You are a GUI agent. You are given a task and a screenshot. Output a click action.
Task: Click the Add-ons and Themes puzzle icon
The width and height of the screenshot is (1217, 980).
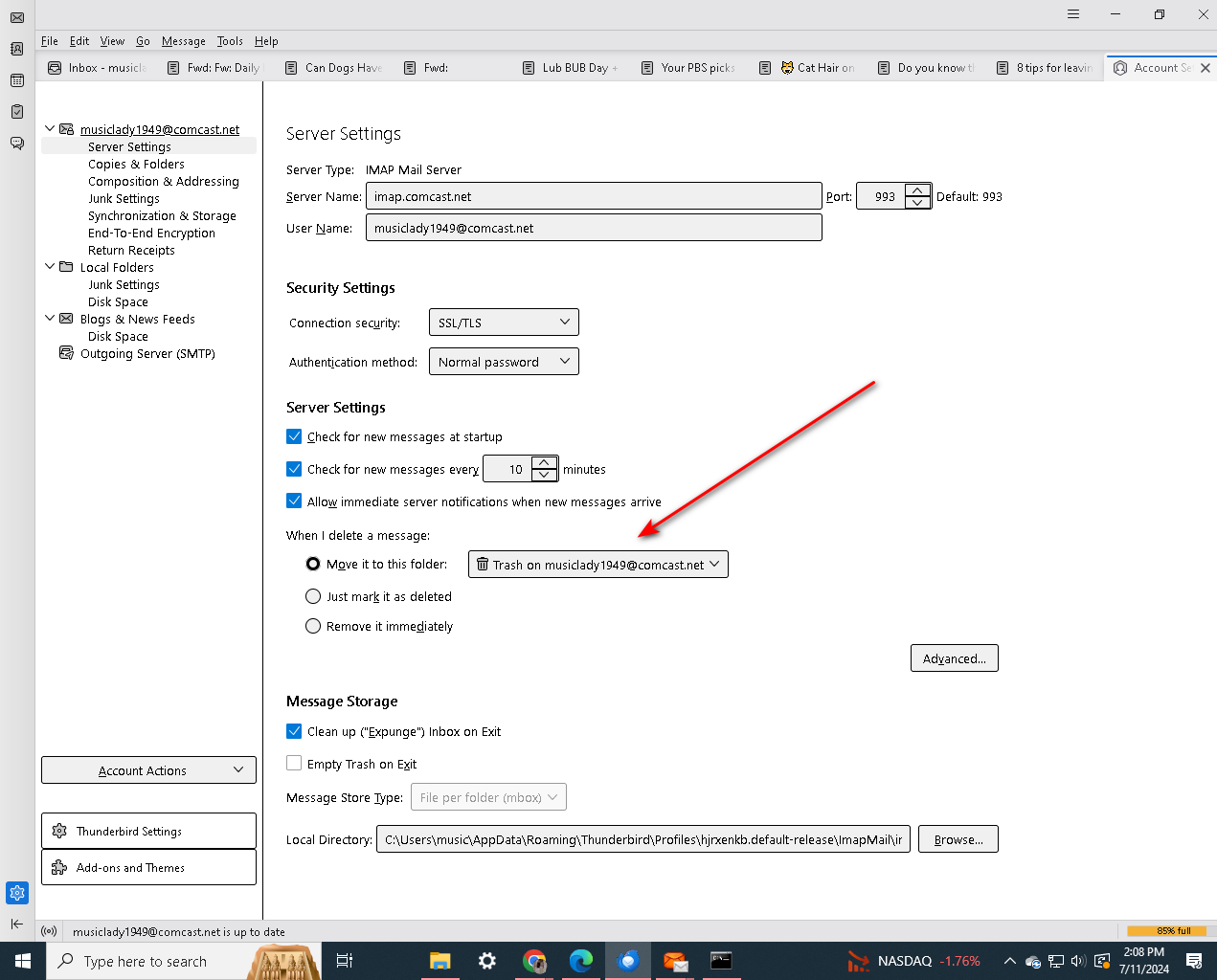coord(59,867)
